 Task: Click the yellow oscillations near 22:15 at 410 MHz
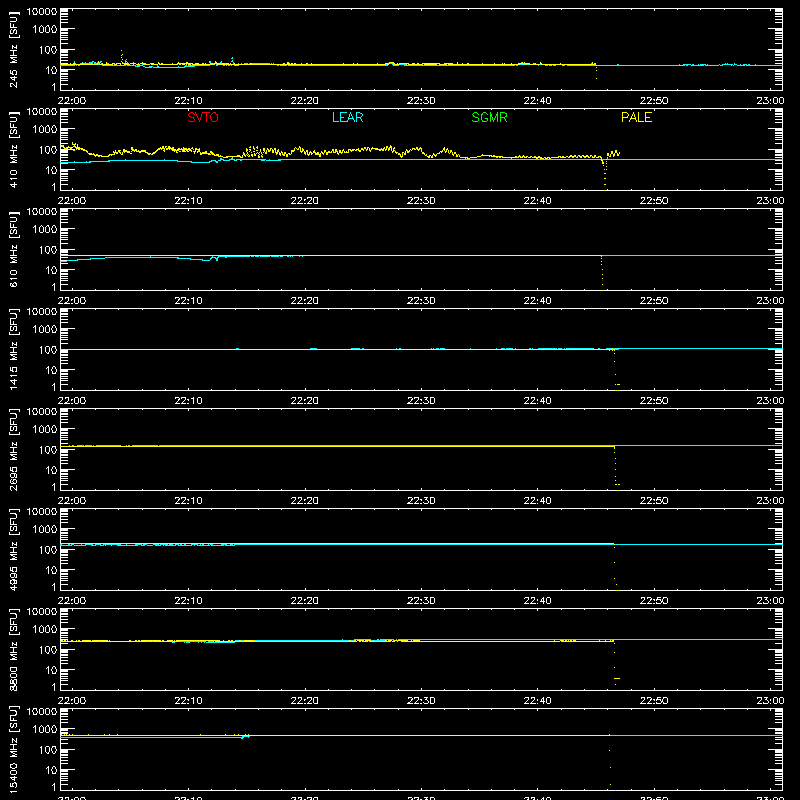[x=254, y=152]
